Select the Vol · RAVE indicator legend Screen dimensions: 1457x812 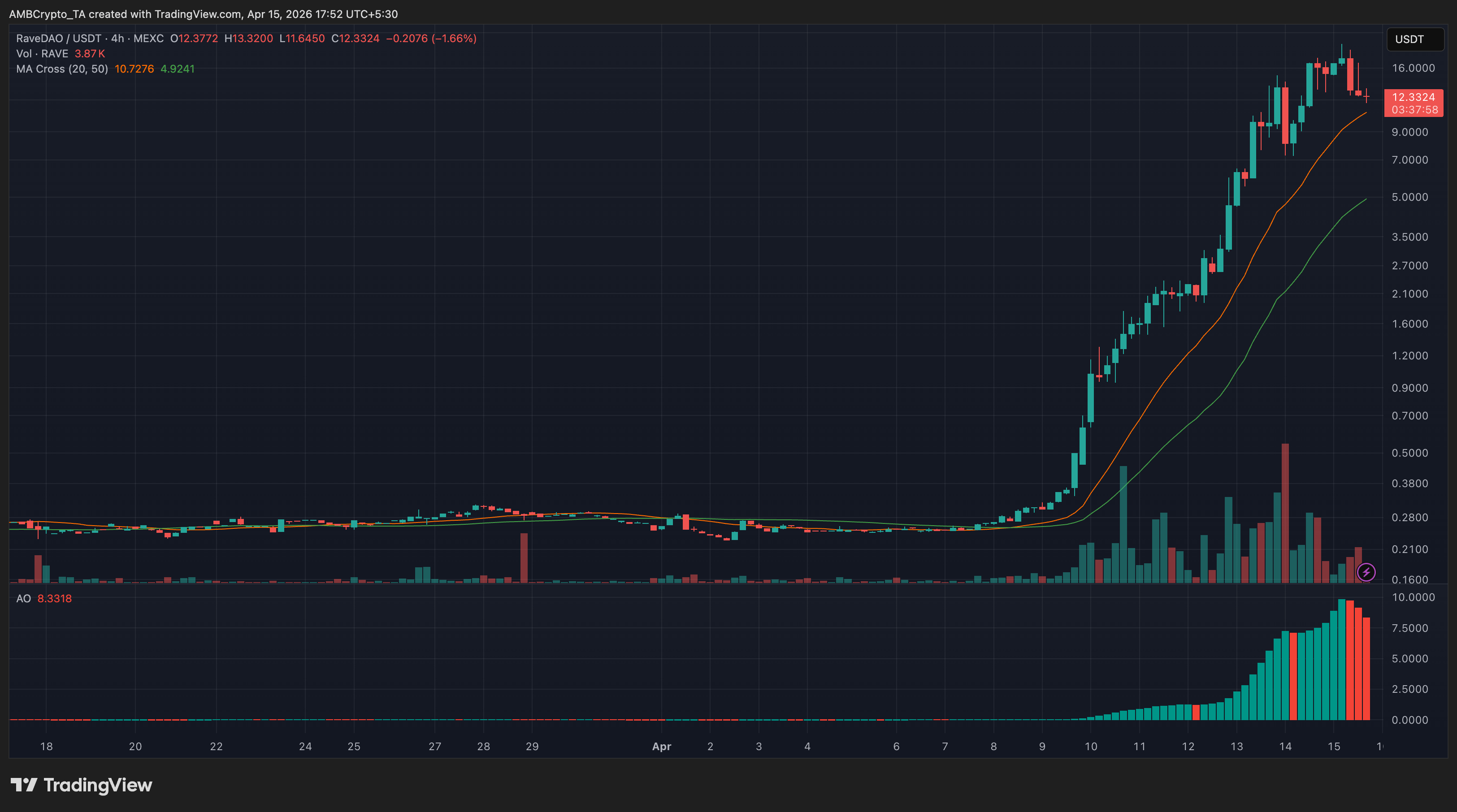tap(42, 54)
